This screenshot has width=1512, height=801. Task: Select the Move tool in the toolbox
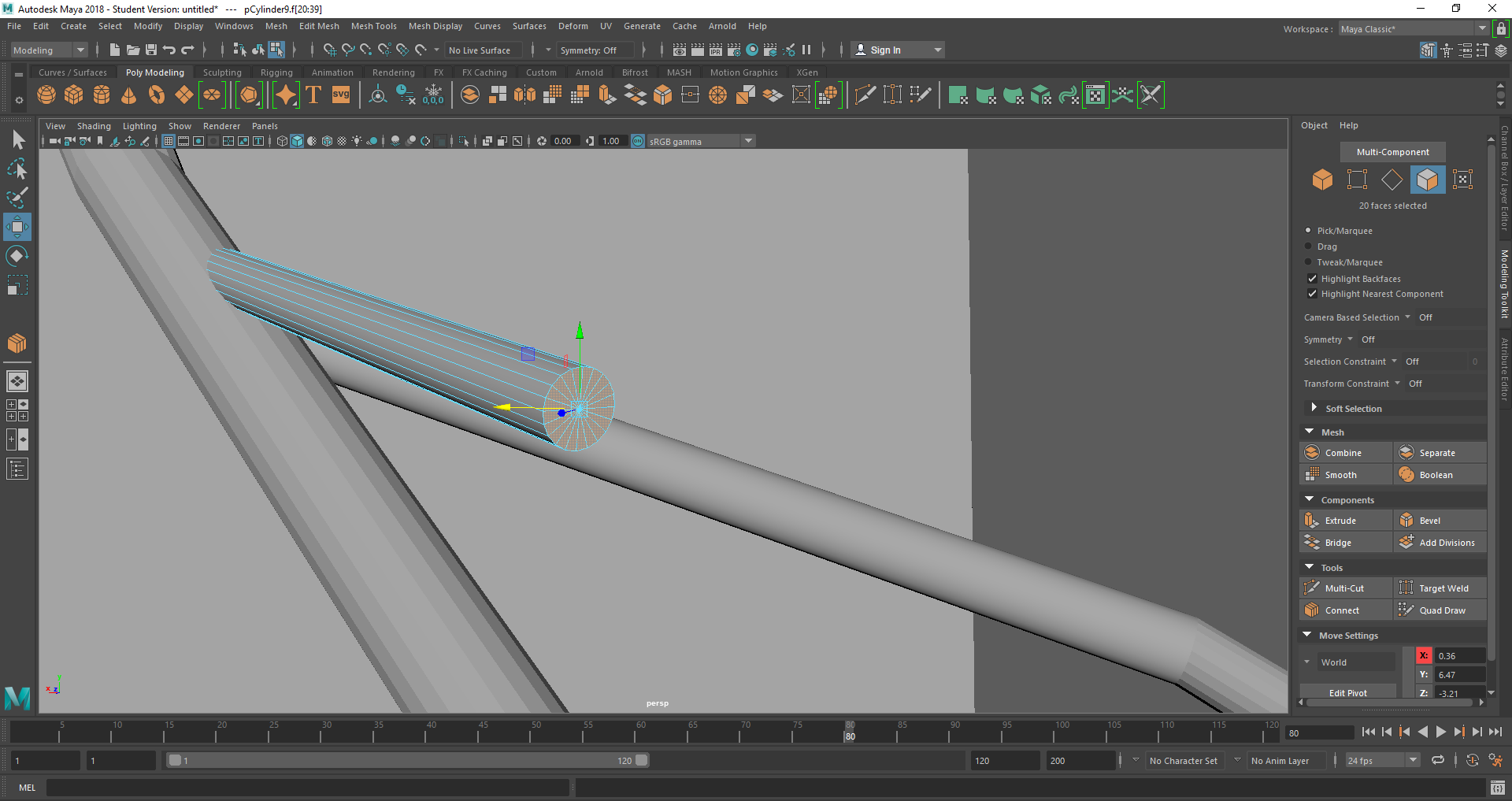click(x=17, y=227)
